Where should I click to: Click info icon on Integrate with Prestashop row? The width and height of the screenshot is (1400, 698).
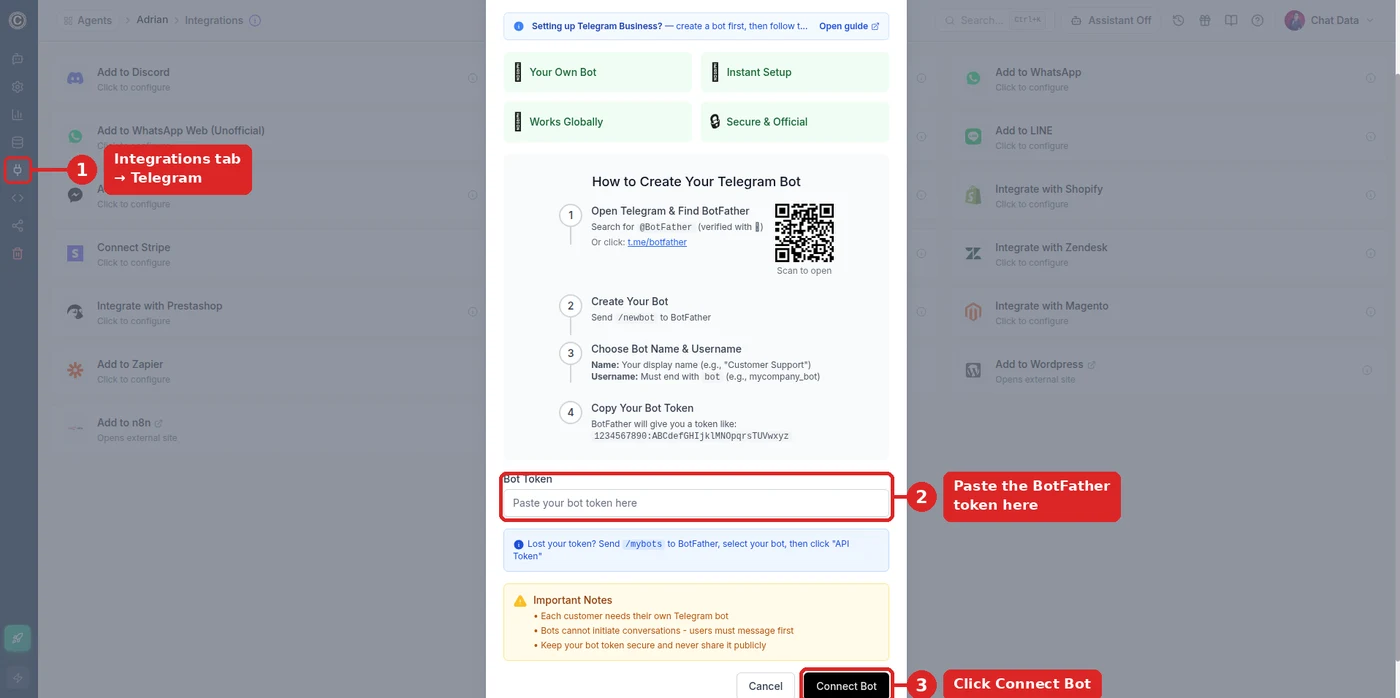tap(473, 312)
